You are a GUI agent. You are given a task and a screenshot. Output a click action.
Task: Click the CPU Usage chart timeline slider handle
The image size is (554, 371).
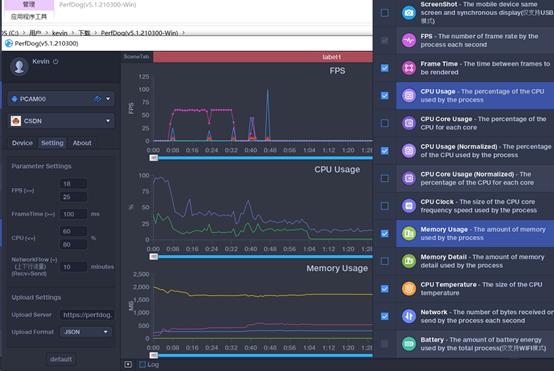click(x=154, y=257)
